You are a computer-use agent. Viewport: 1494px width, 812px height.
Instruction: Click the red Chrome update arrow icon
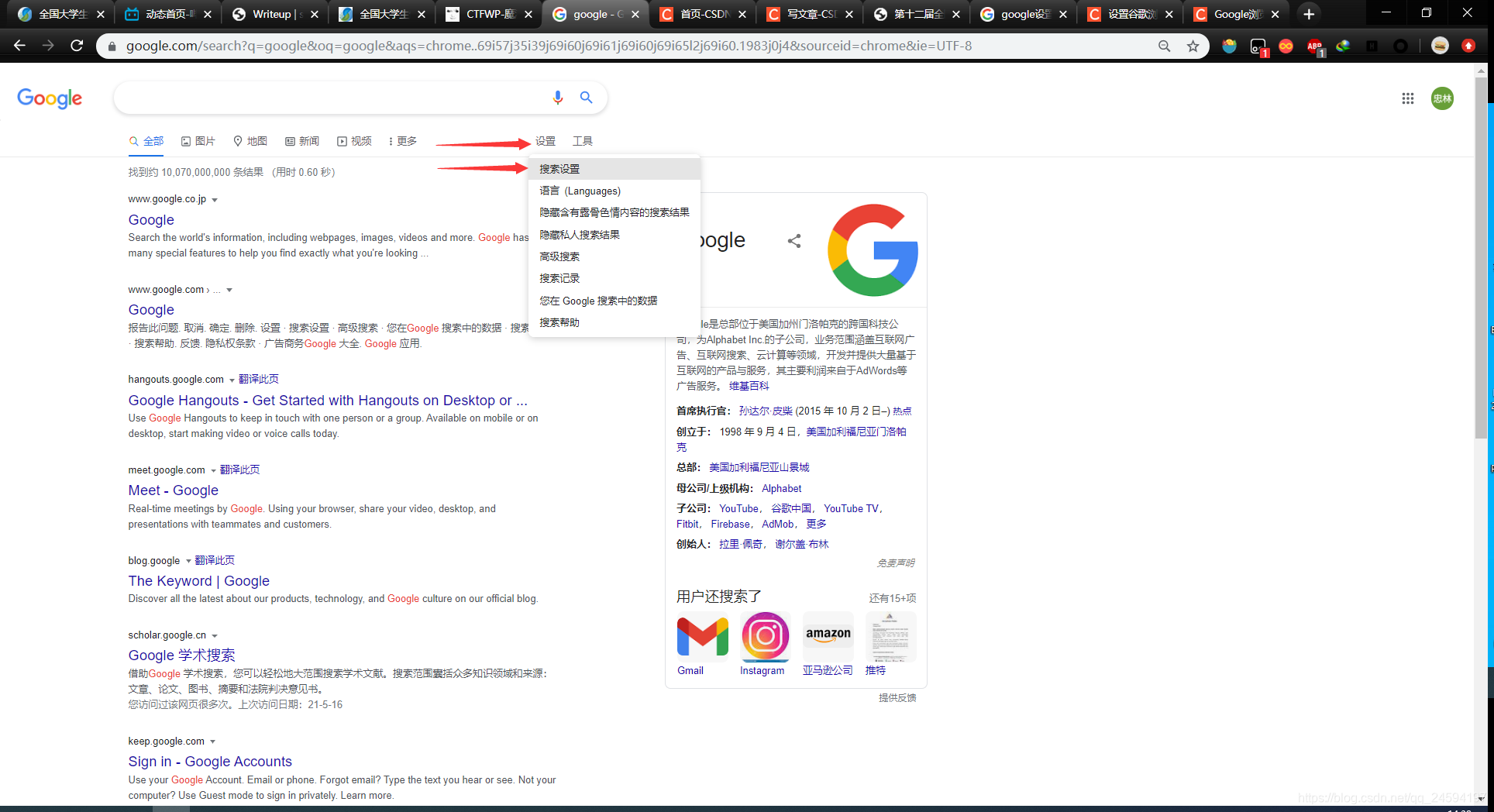(1468, 46)
